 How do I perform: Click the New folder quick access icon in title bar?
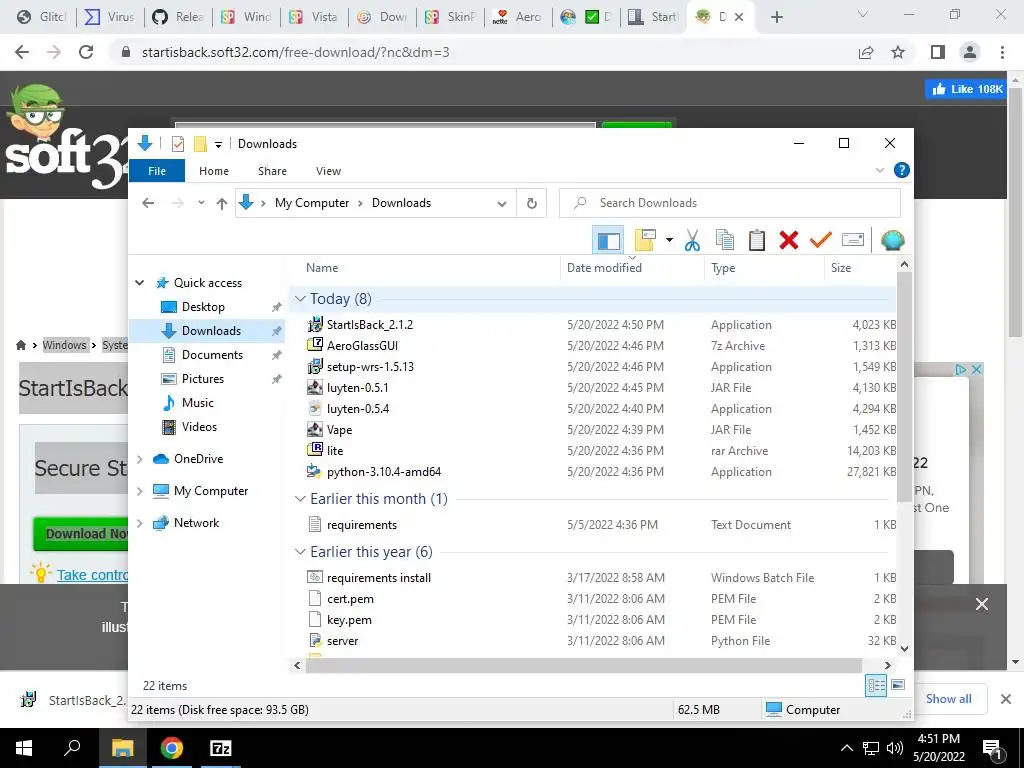point(200,144)
